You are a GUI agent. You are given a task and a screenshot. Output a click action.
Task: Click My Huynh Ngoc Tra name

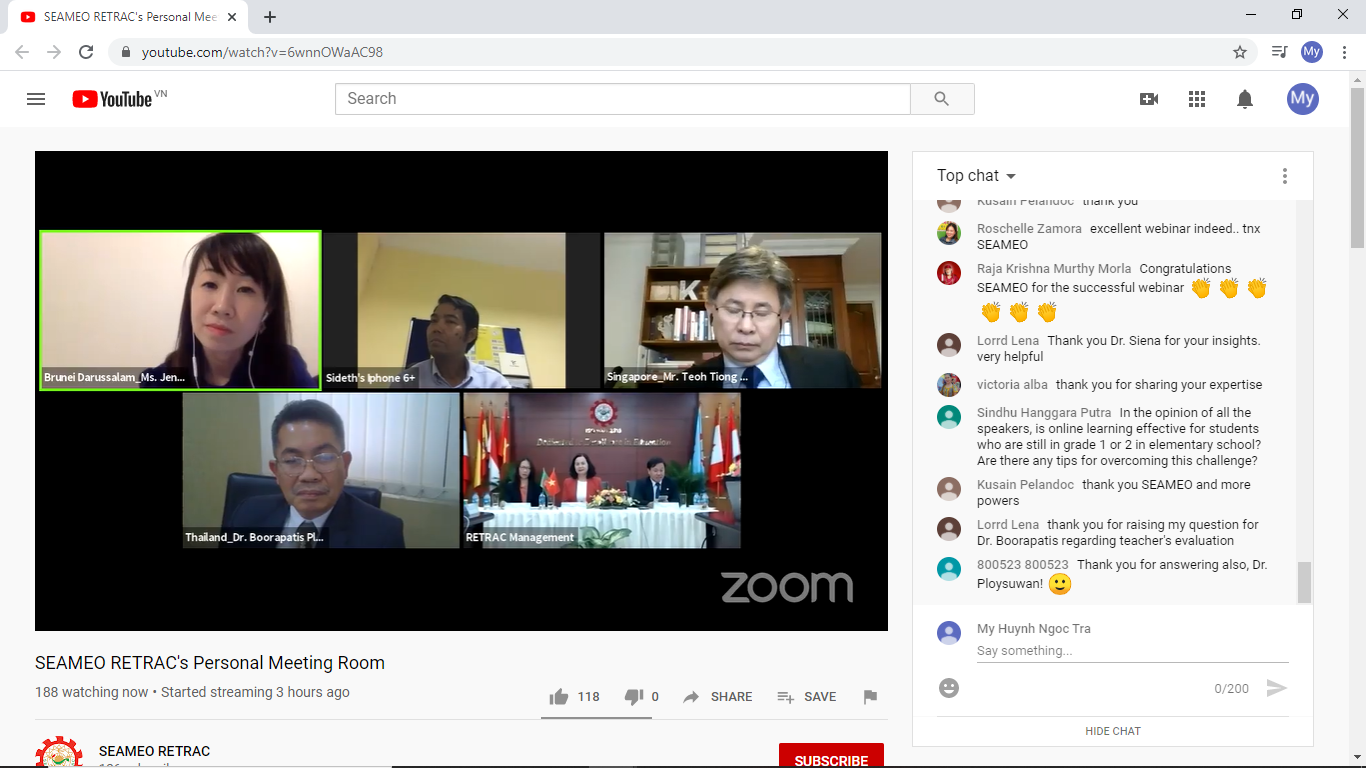click(x=1034, y=629)
